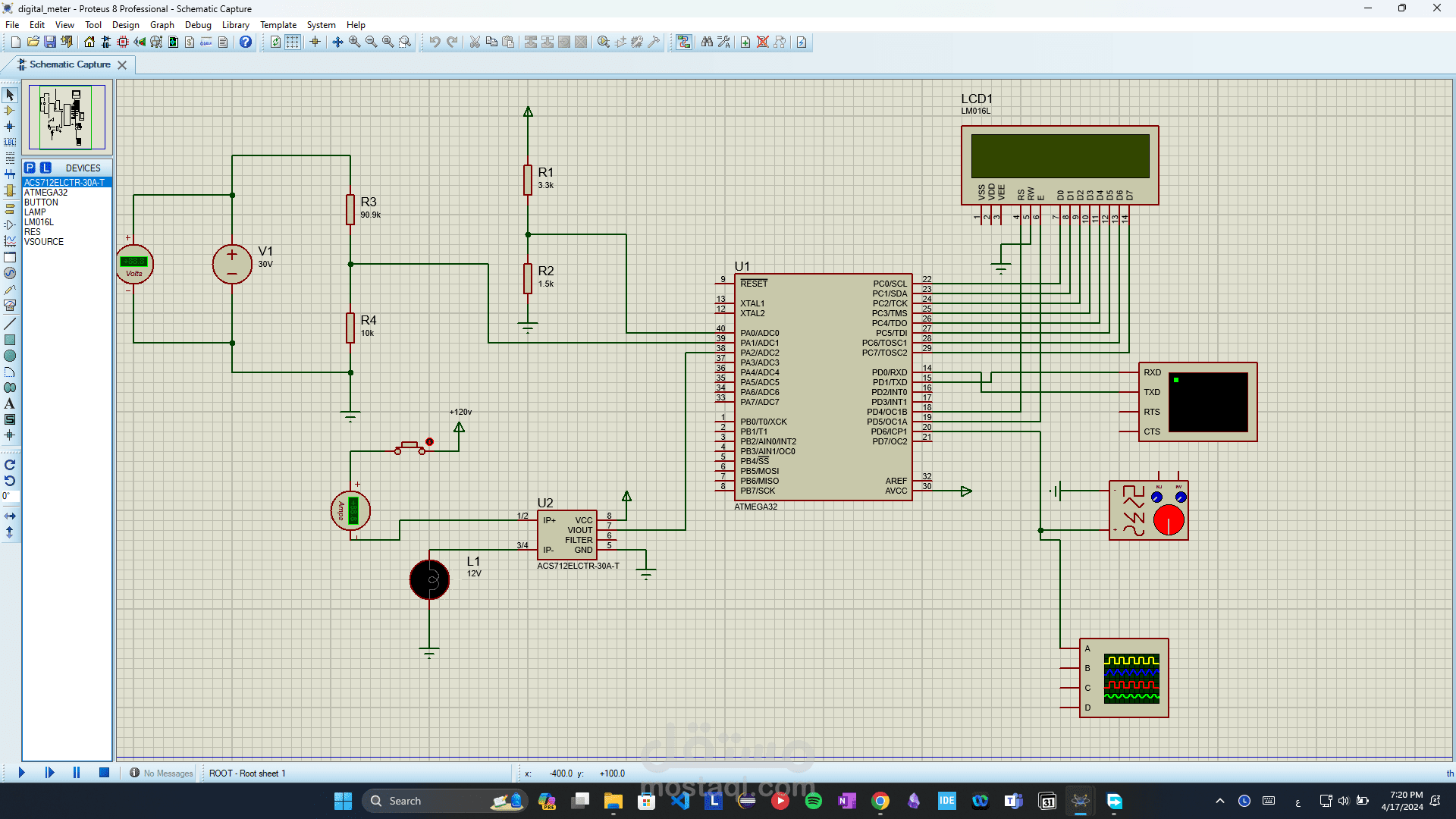The image size is (1456, 819).
Task: Open the Library menu
Action: click(x=236, y=25)
